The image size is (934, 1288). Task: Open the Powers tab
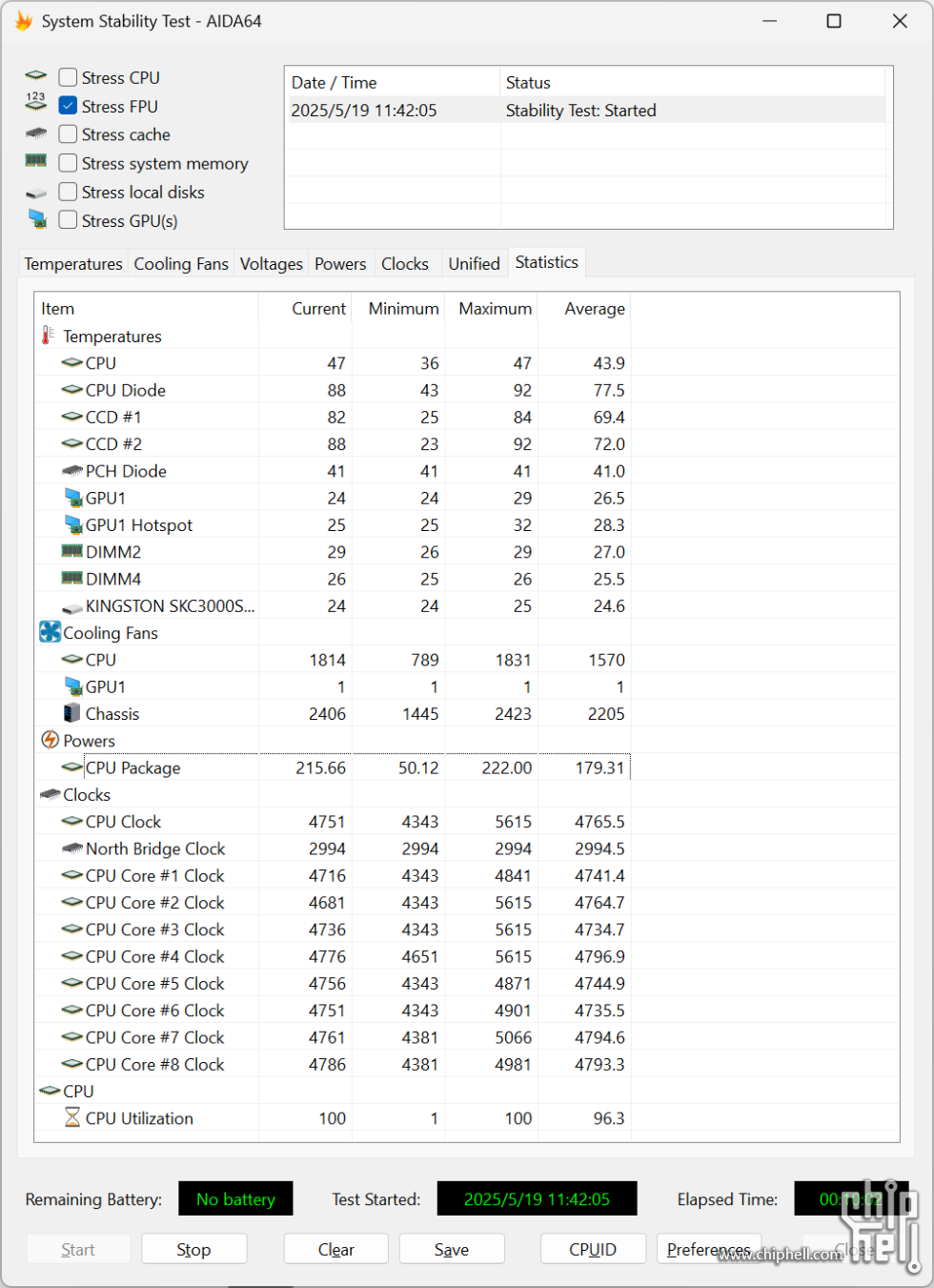(x=340, y=264)
